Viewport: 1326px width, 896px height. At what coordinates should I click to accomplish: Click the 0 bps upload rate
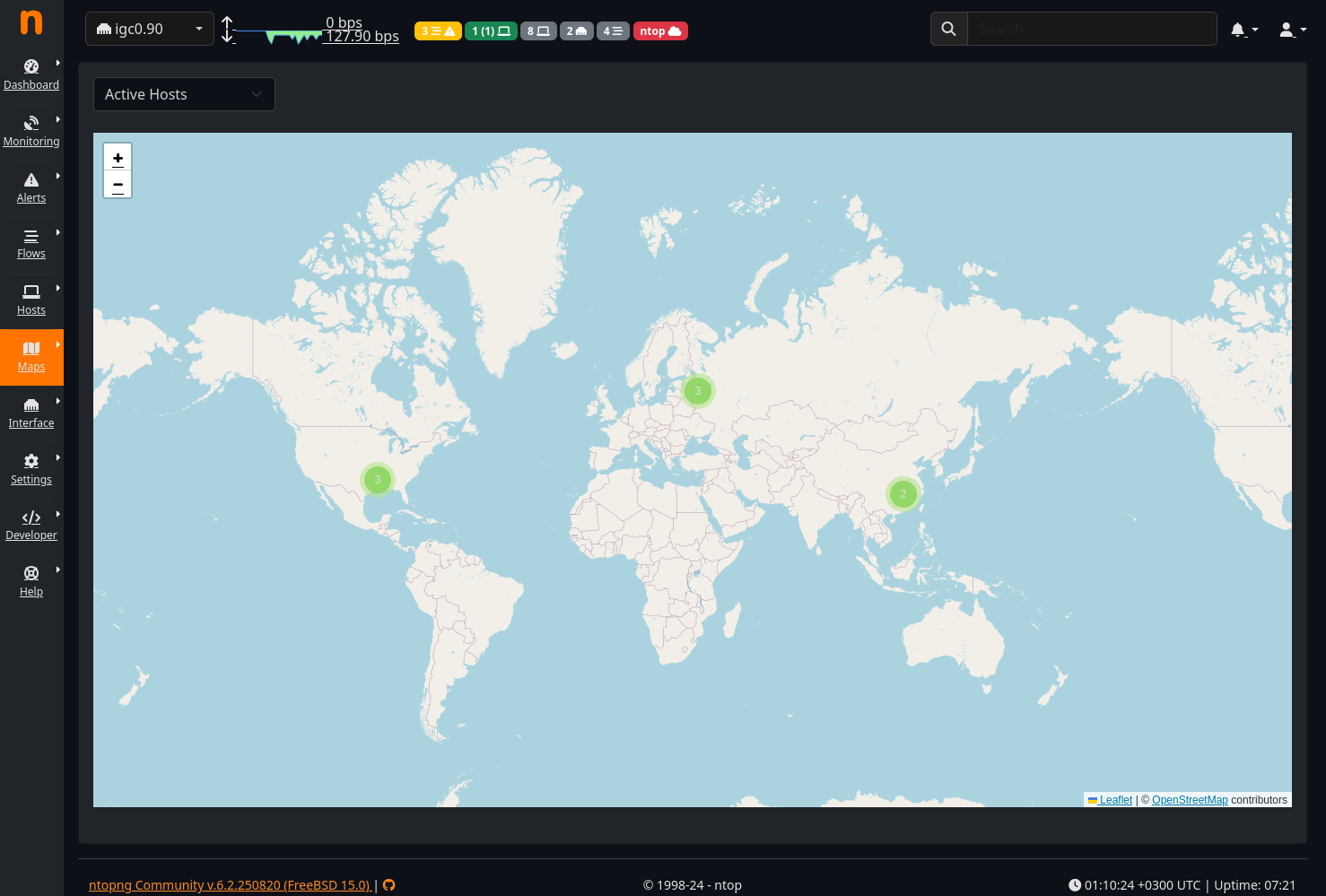coord(344,22)
